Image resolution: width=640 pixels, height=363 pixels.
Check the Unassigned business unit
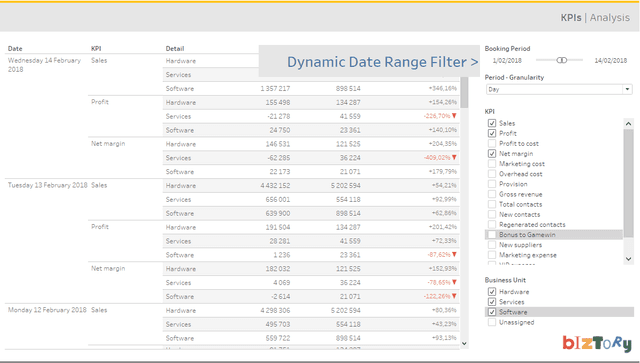pos(492,322)
